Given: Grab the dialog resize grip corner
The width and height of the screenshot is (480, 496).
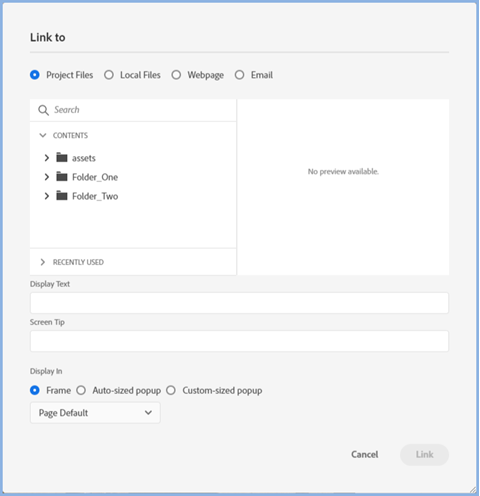Looking at the screenshot, I should (x=473, y=489).
